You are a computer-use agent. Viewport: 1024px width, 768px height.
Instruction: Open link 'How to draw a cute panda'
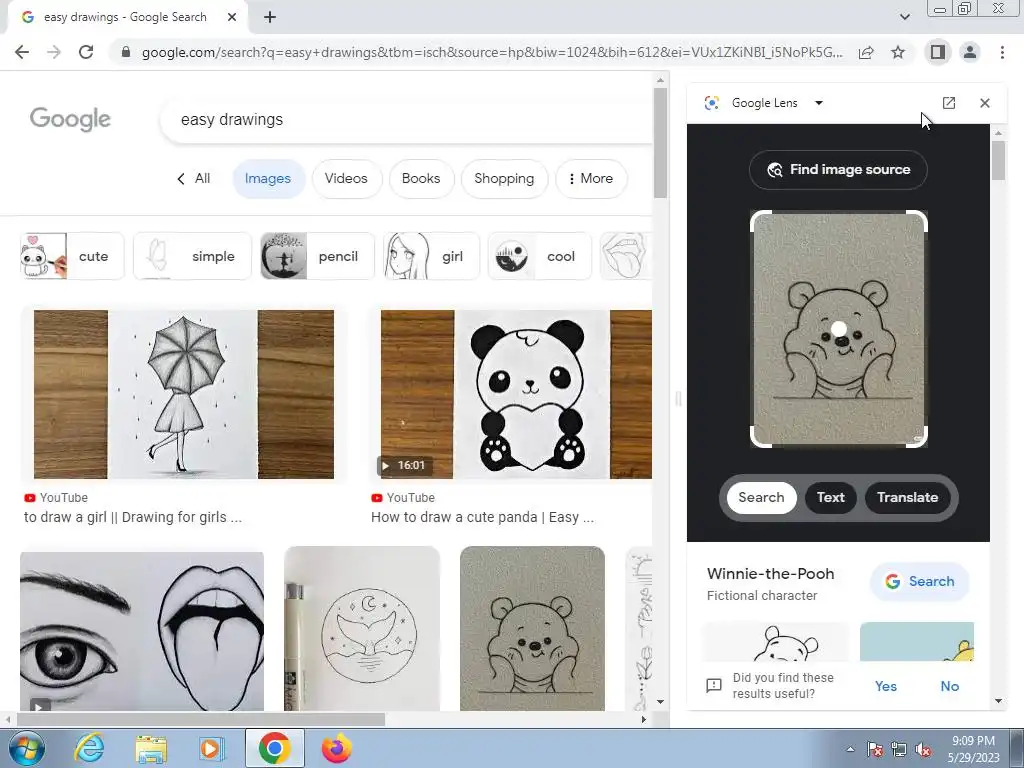pos(483,517)
